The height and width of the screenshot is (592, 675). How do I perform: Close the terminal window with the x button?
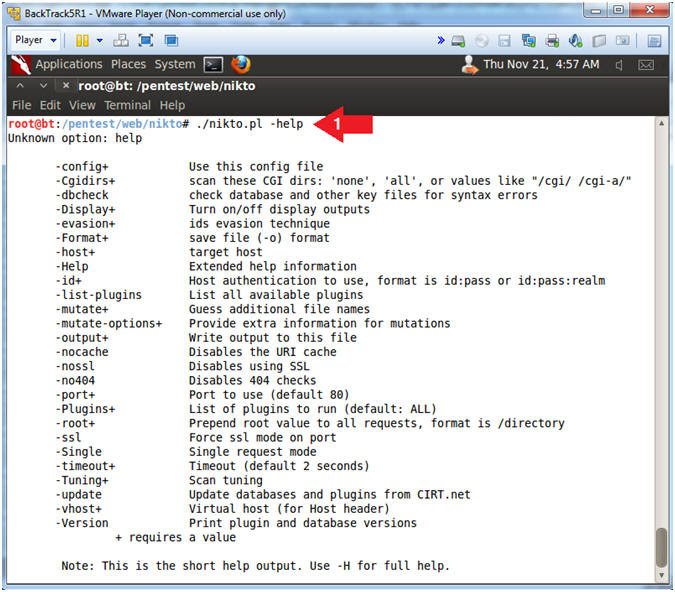66,86
